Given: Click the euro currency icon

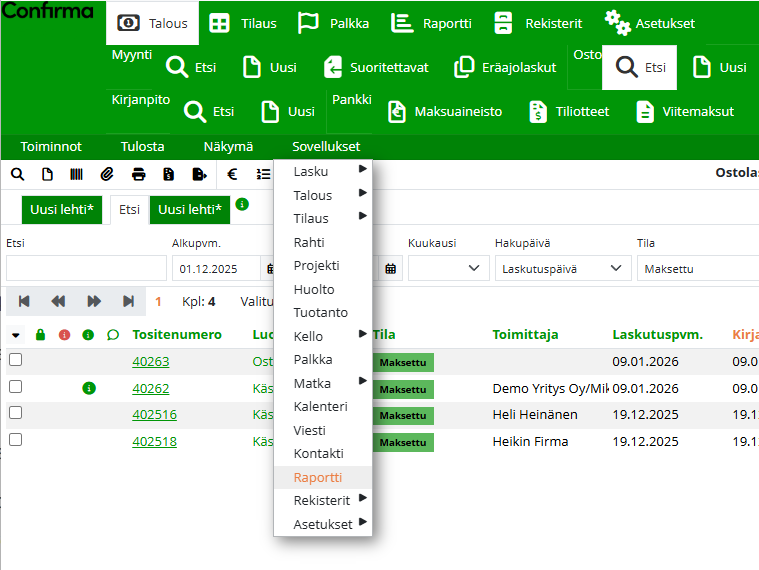Looking at the screenshot, I should point(232,174).
